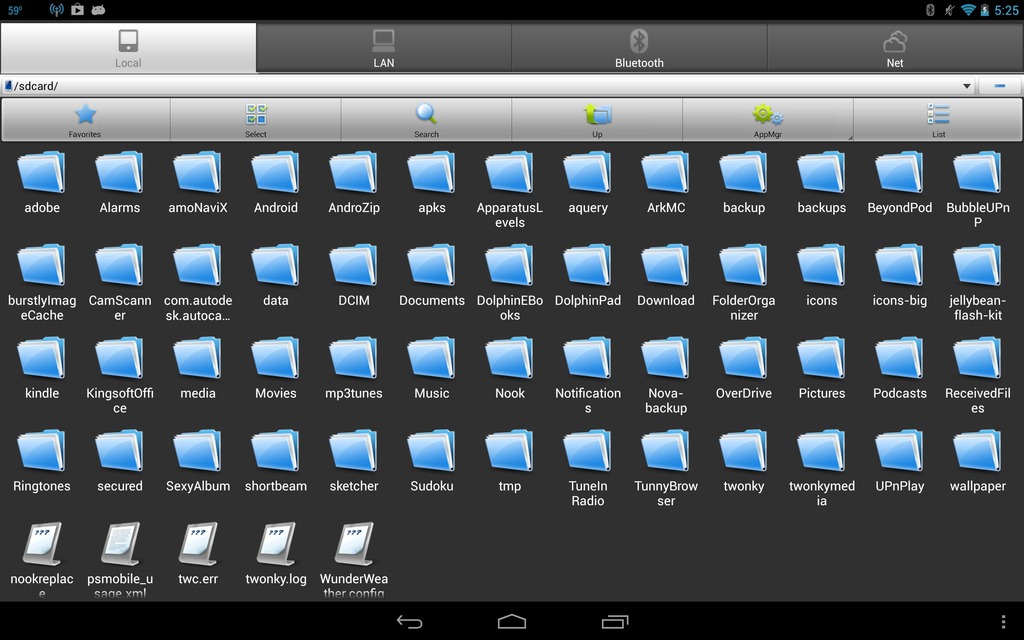Viewport: 1024px width, 640px height.
Task: Select the DolphinPad folder label
Action: 588,300
